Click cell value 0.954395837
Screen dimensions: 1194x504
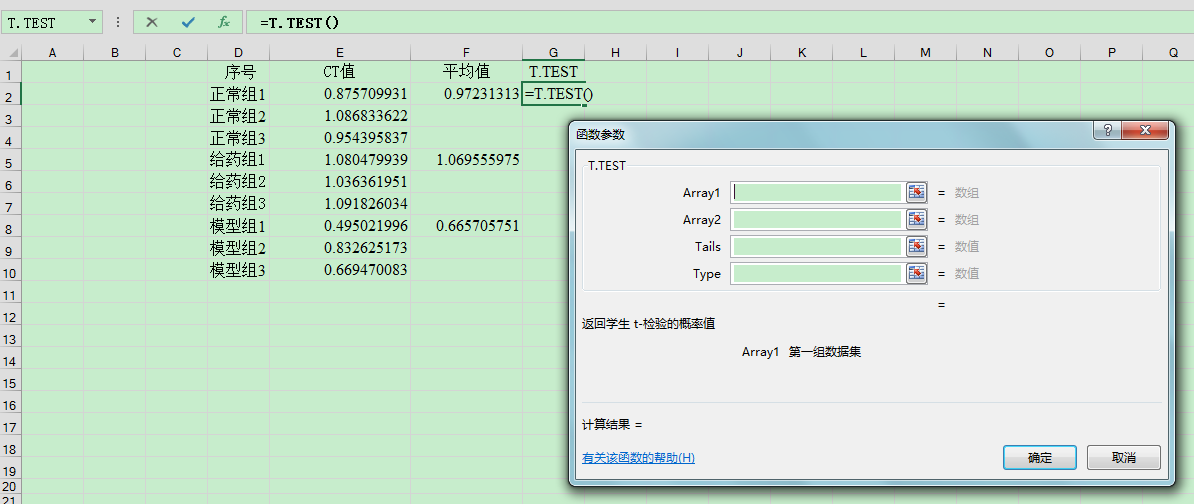click(340, 139)
